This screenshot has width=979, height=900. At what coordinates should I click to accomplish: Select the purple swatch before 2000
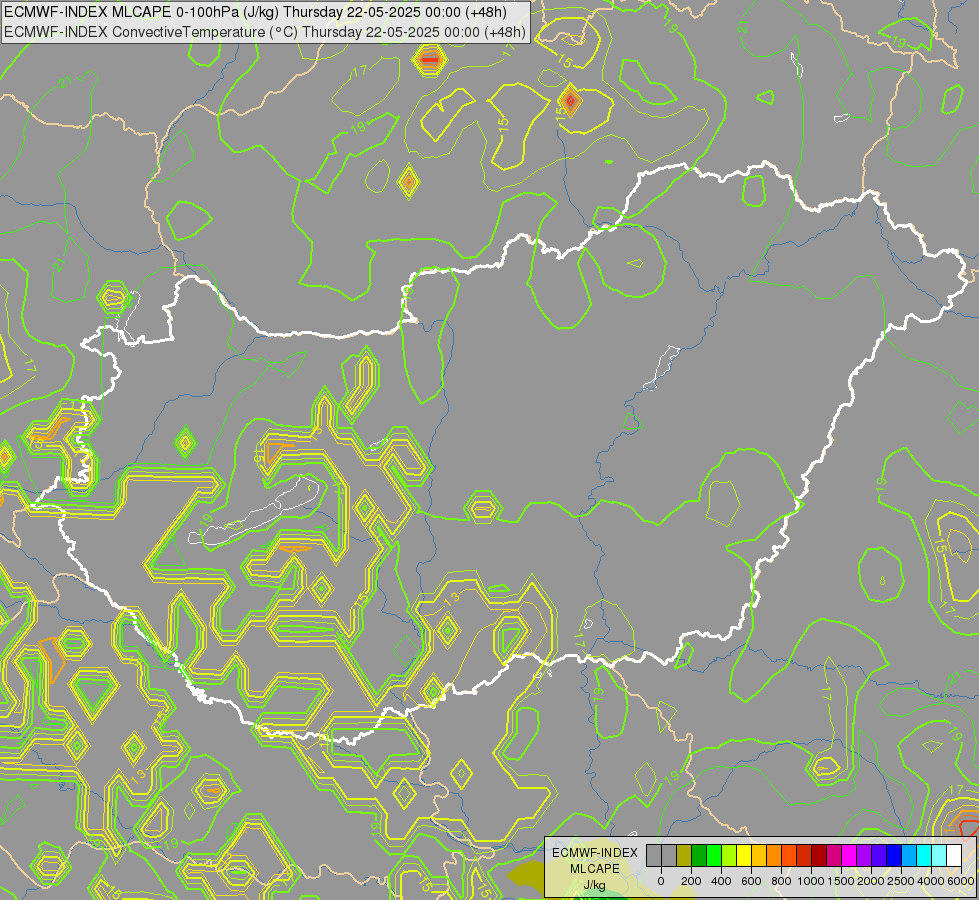tap(864, 856)
